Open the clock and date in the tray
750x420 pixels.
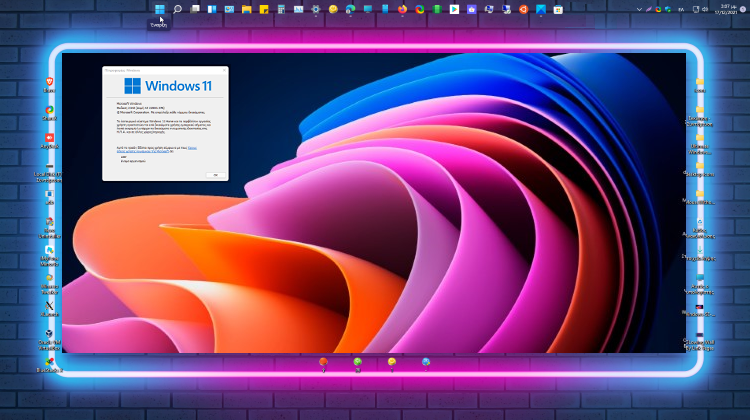pyautogui.click(x=728, y=9)
